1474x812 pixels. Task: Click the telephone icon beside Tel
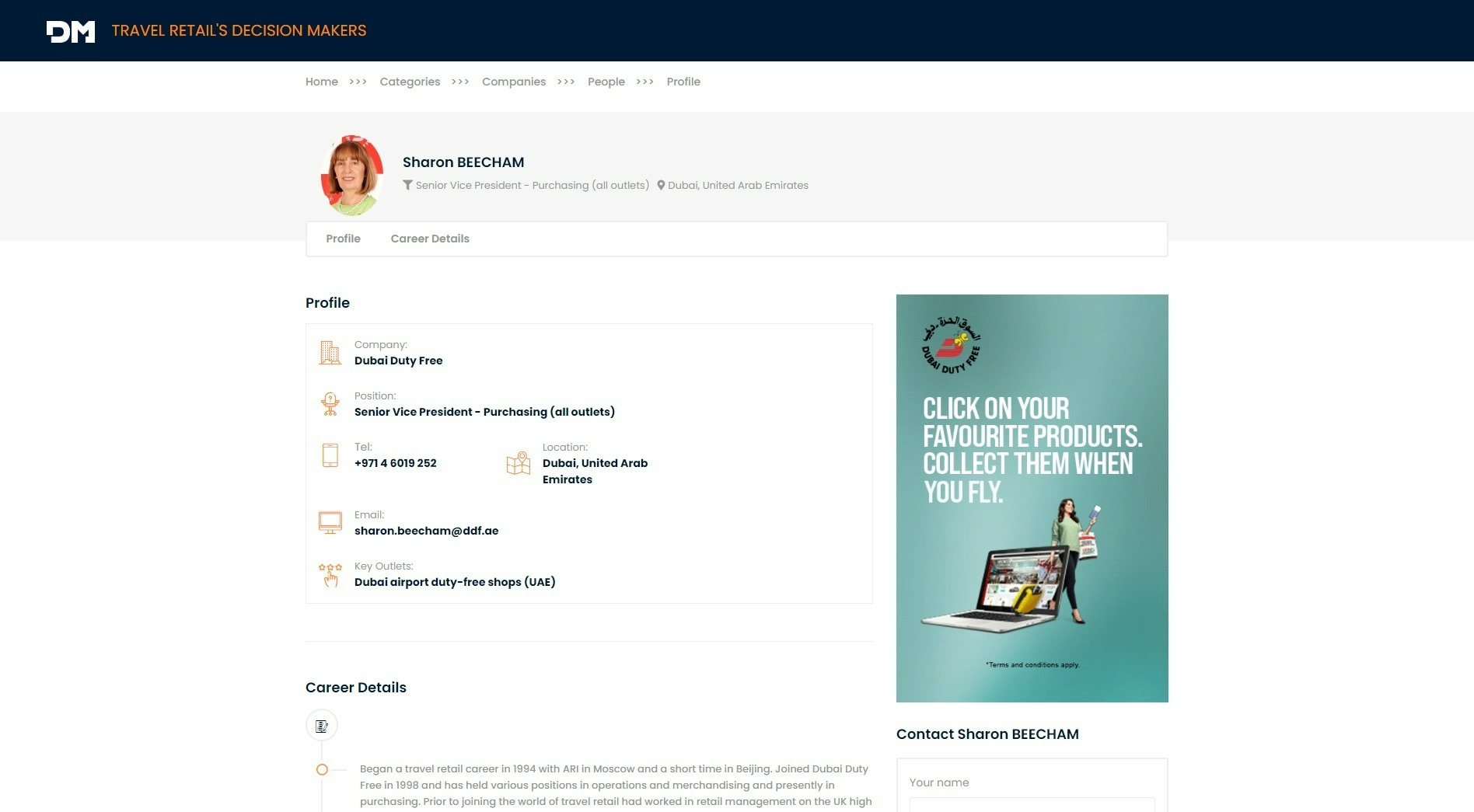pos(330,455)
